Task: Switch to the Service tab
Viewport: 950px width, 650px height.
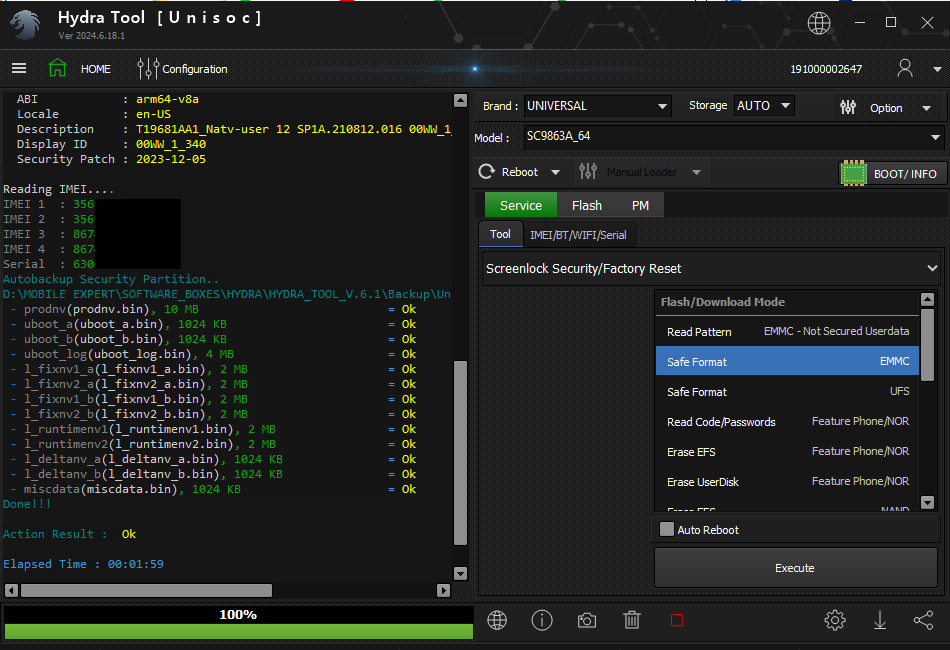Action: (521, 205)
